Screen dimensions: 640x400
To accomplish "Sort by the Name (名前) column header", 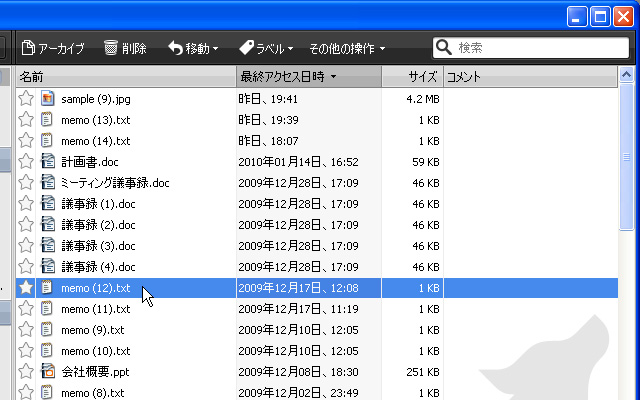I will [x=126, y=77].
